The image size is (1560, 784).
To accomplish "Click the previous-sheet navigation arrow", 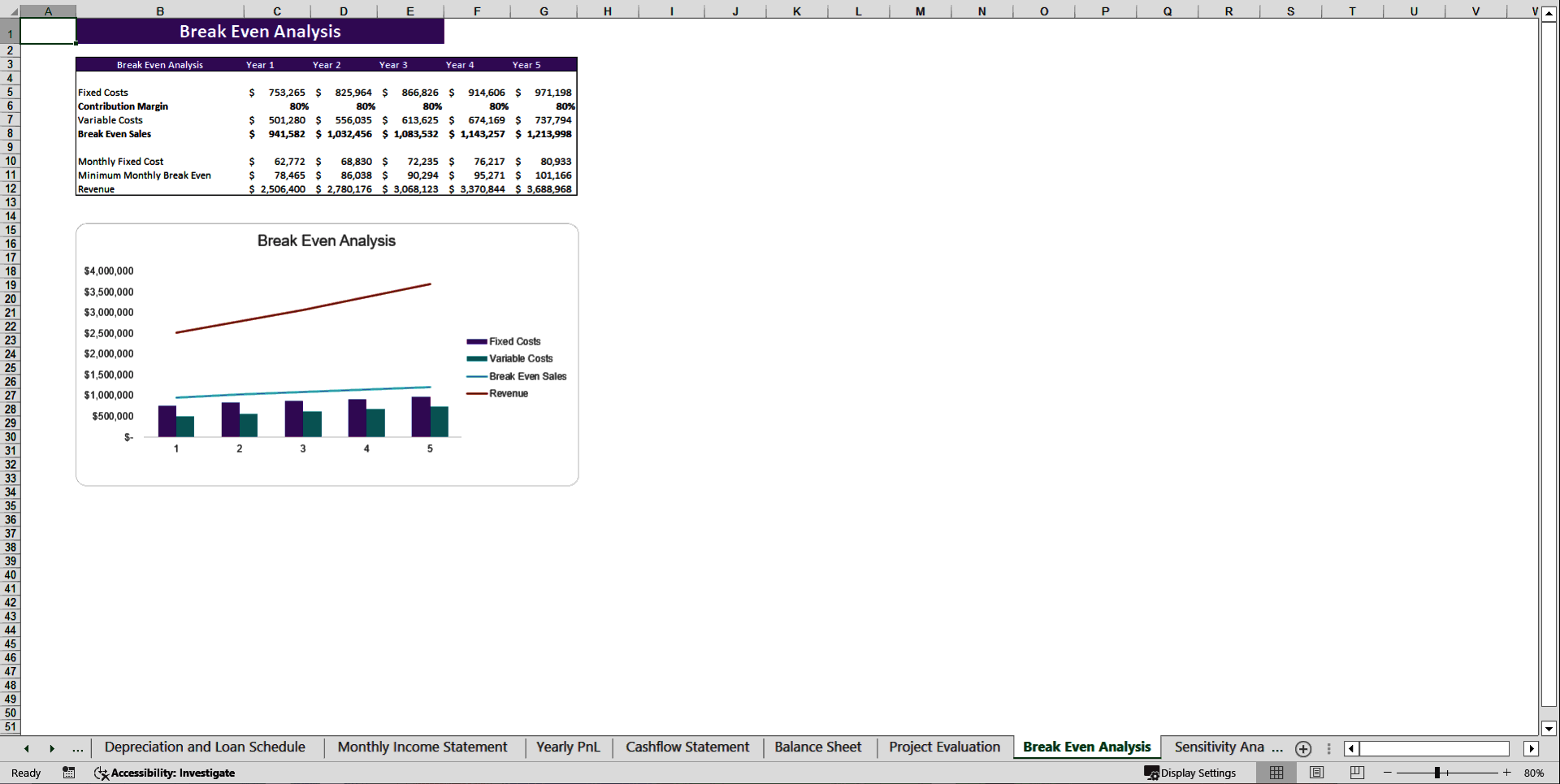I will tap(26, 748).
